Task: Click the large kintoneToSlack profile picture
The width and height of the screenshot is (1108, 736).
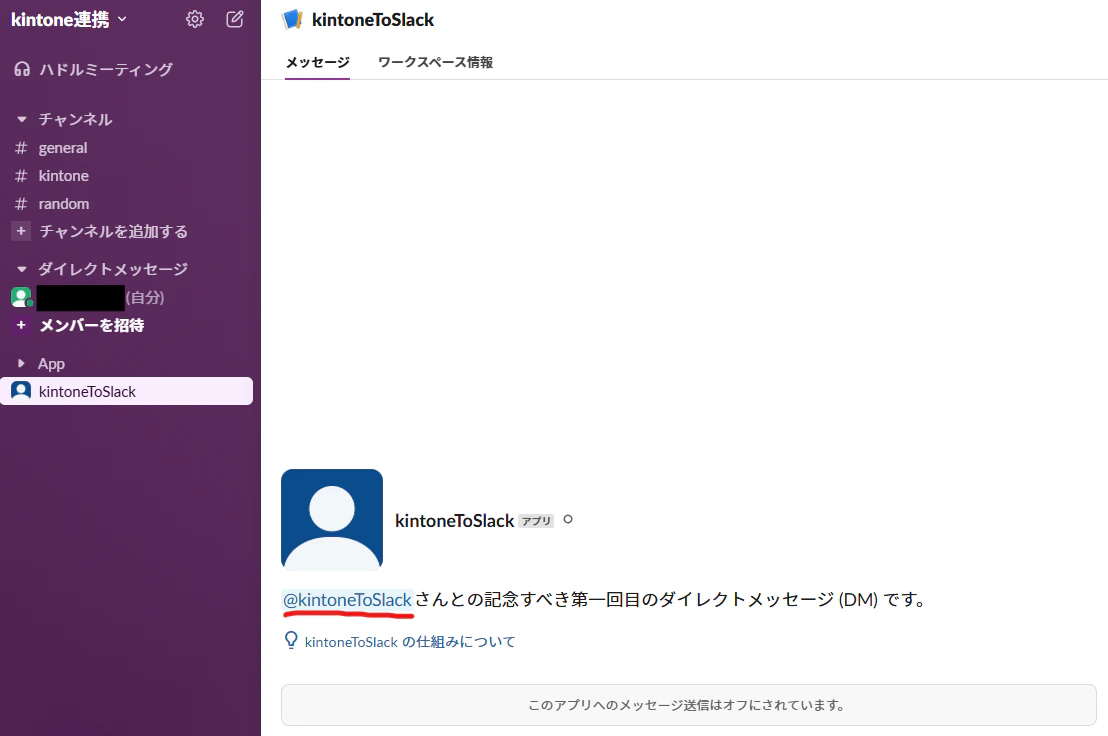Action: pos(332,519)
